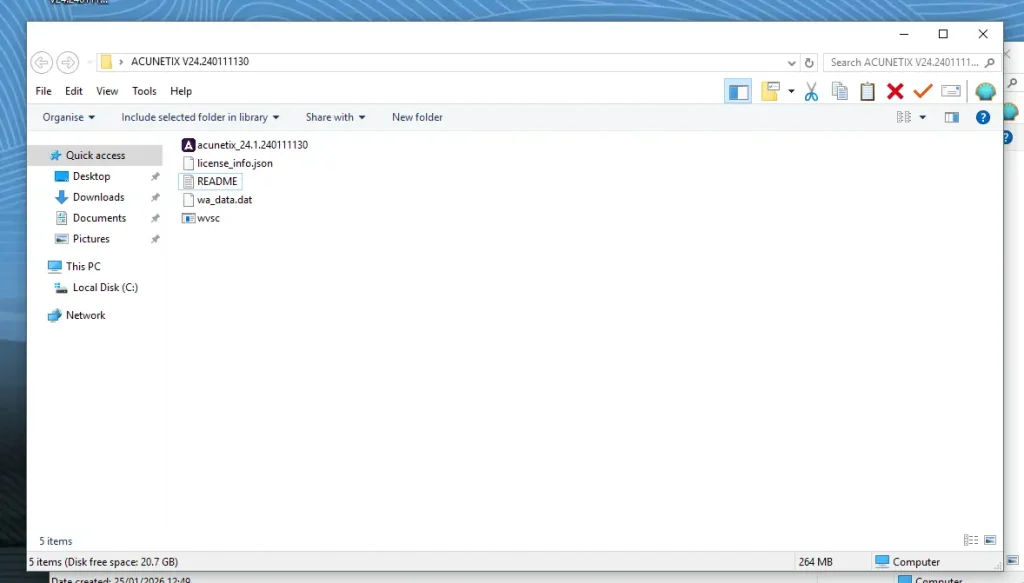This screenshot has width=1024, height=583.
Task: Click the orange checkmark toolbar icon
Action: pyautogui.click(x=922, y=90)
